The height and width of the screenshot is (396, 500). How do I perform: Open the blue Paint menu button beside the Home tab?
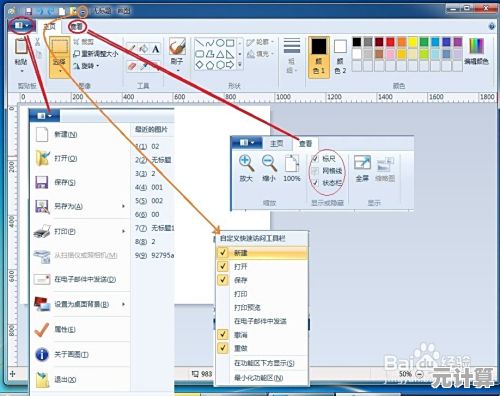coord(21,25)
